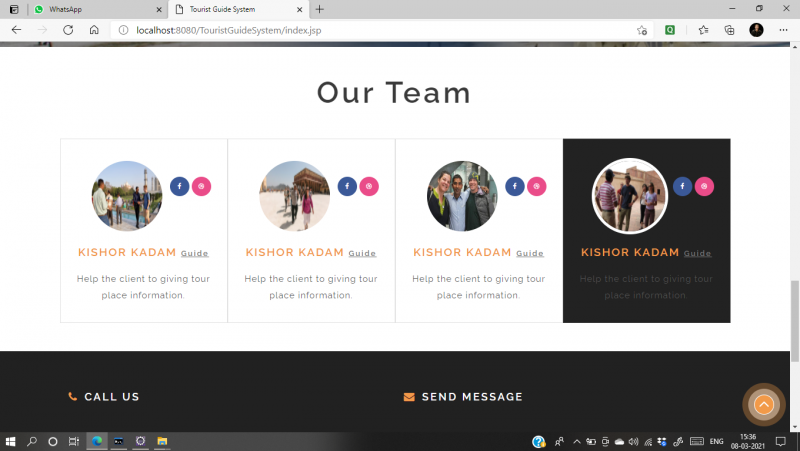Open Windows taskbar search
The image size is (800, 451).
32,441
